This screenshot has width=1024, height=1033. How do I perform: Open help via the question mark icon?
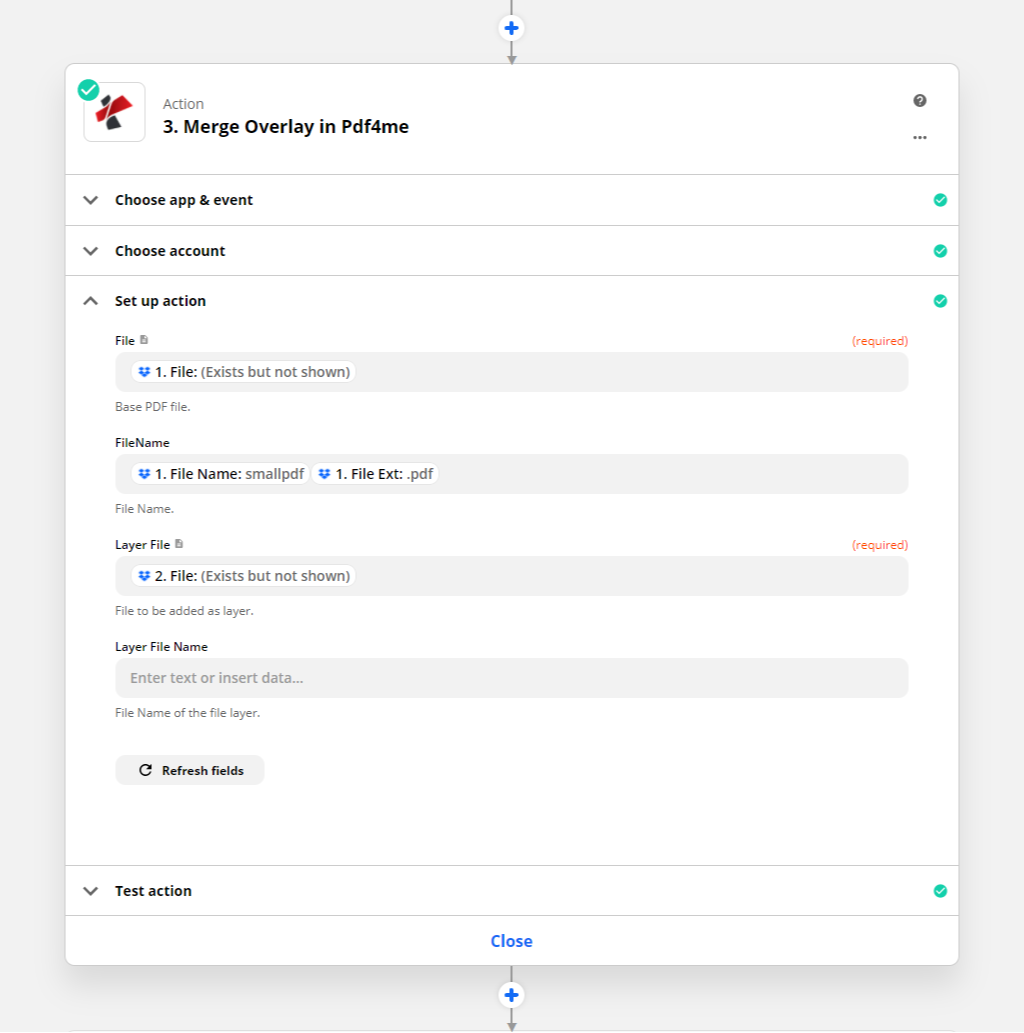(x=920, y=100)
